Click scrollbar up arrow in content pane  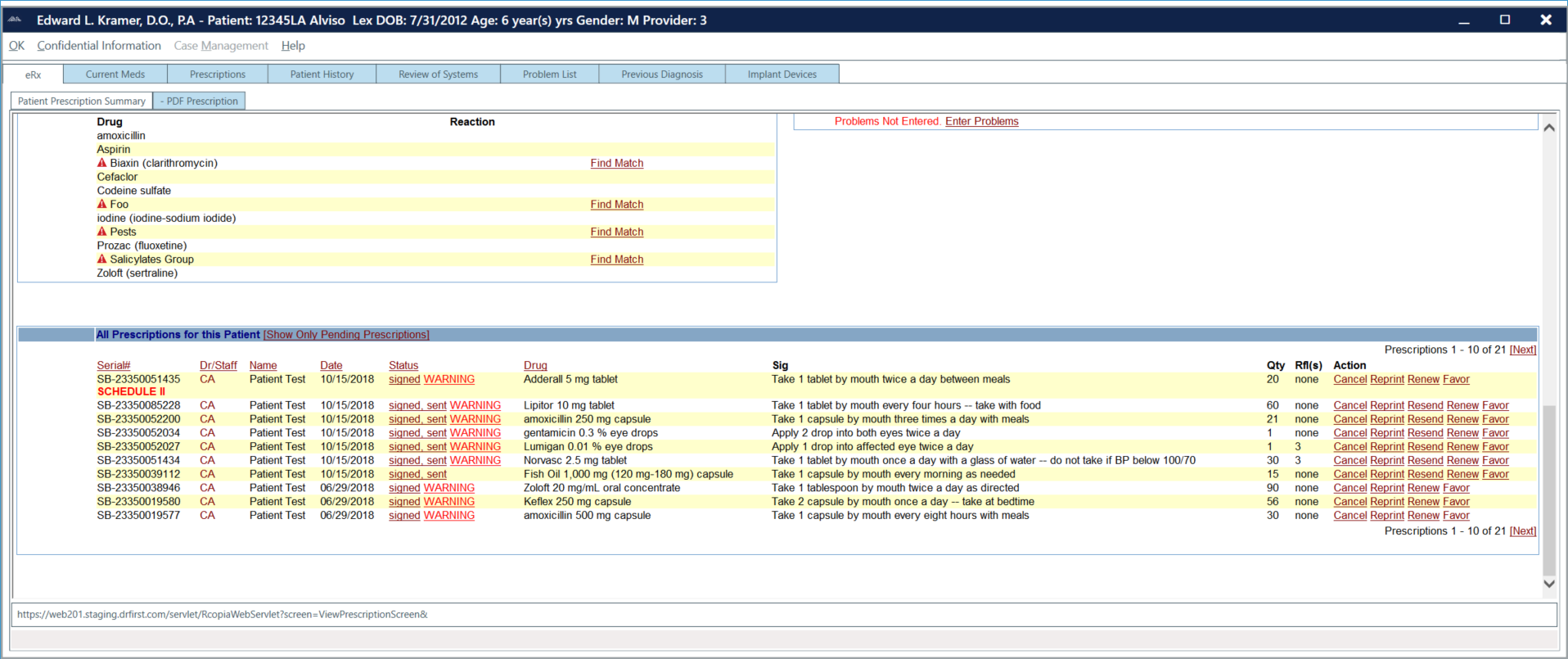[x=1548, y=127]
